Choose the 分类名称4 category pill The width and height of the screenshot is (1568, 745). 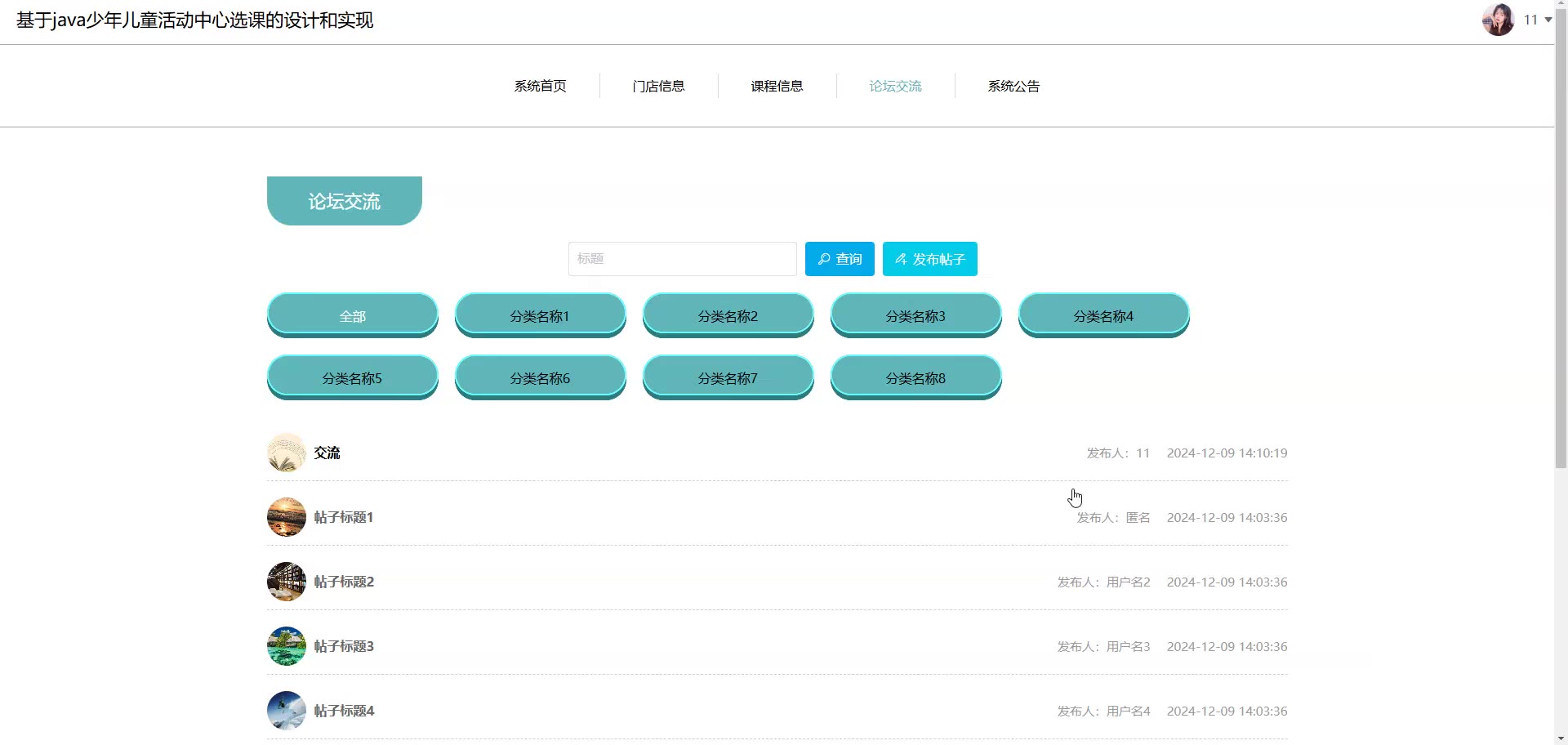point(1103,315)
